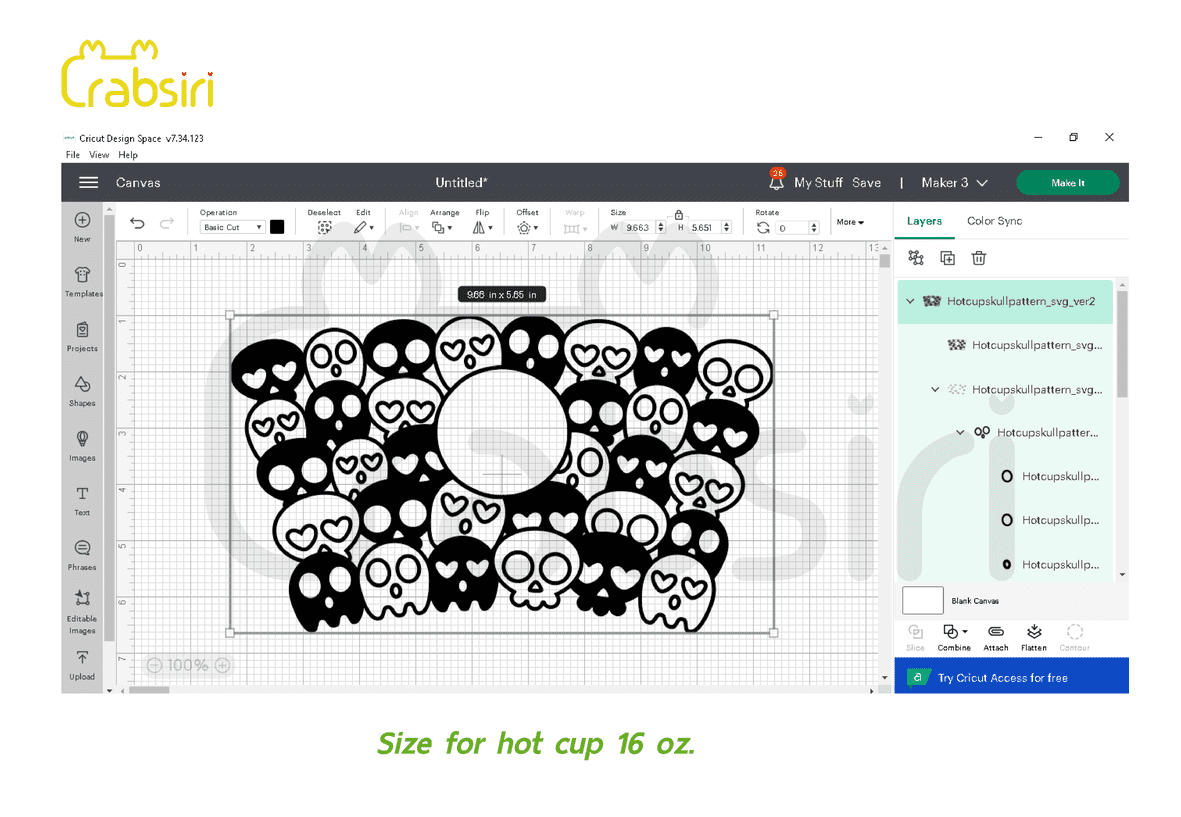Delete the layer with the trash icon
The image size is (1181, 817).
979,258
